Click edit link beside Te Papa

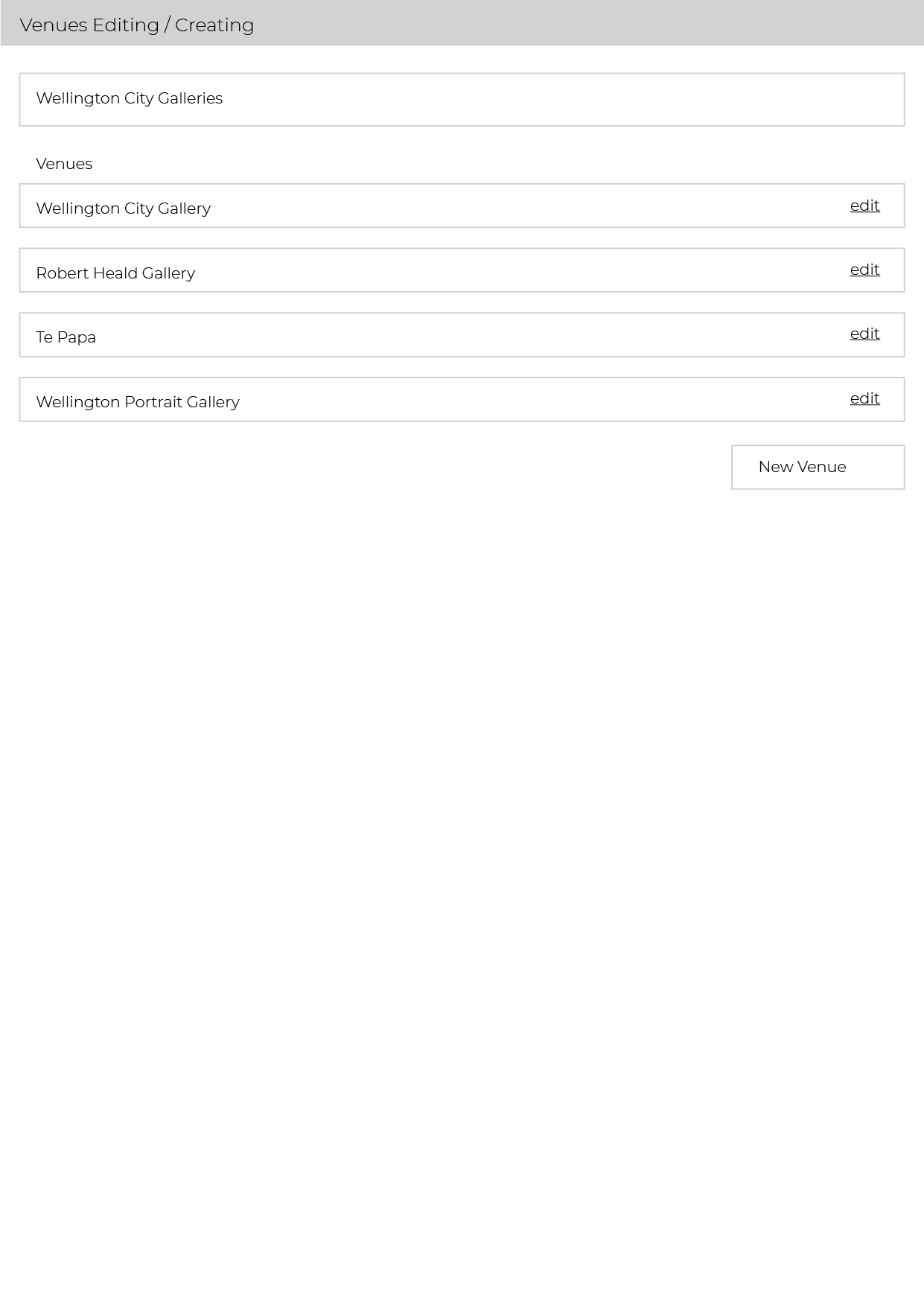[864, 334]
